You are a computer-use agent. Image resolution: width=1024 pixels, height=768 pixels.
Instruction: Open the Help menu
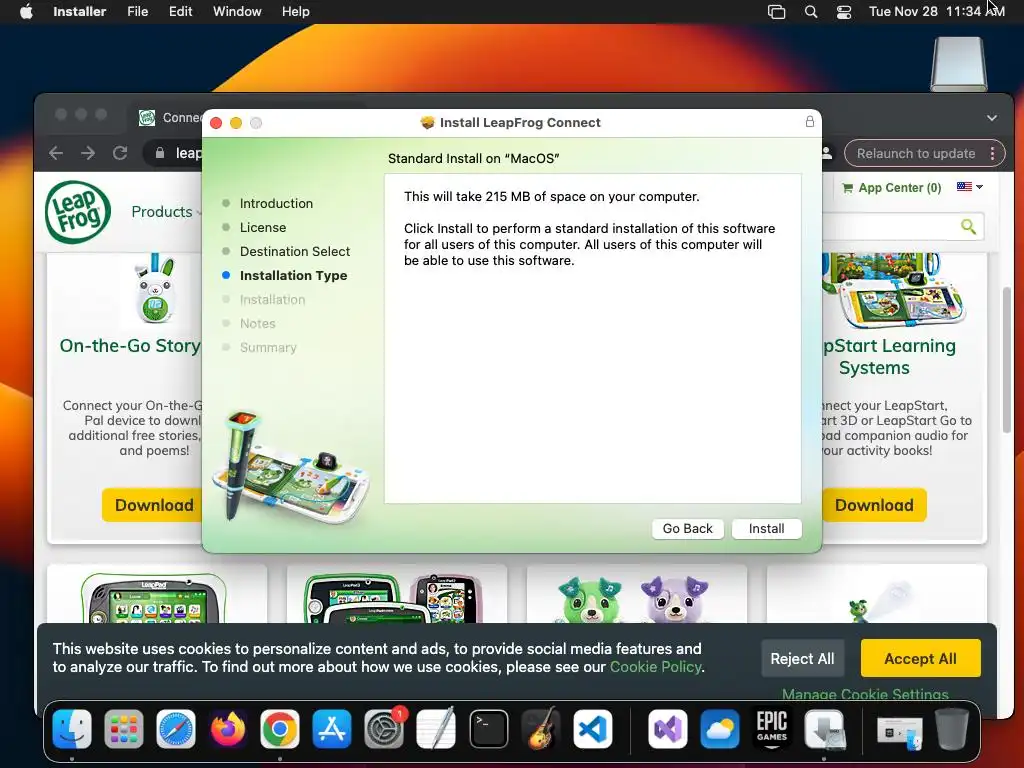tap(295, 11)
